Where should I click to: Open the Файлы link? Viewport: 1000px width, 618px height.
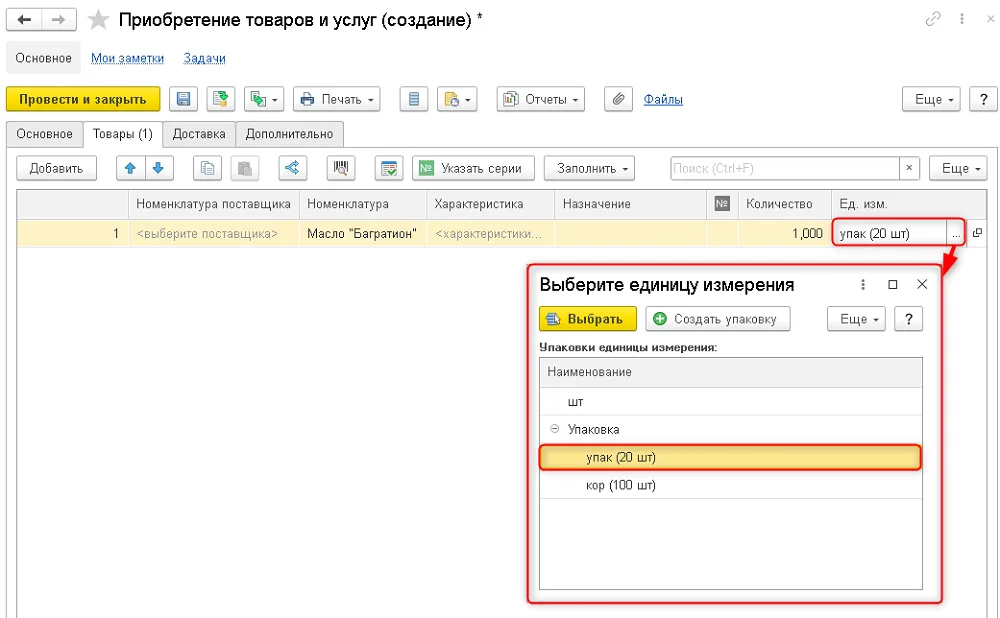[x=663, y=99]
